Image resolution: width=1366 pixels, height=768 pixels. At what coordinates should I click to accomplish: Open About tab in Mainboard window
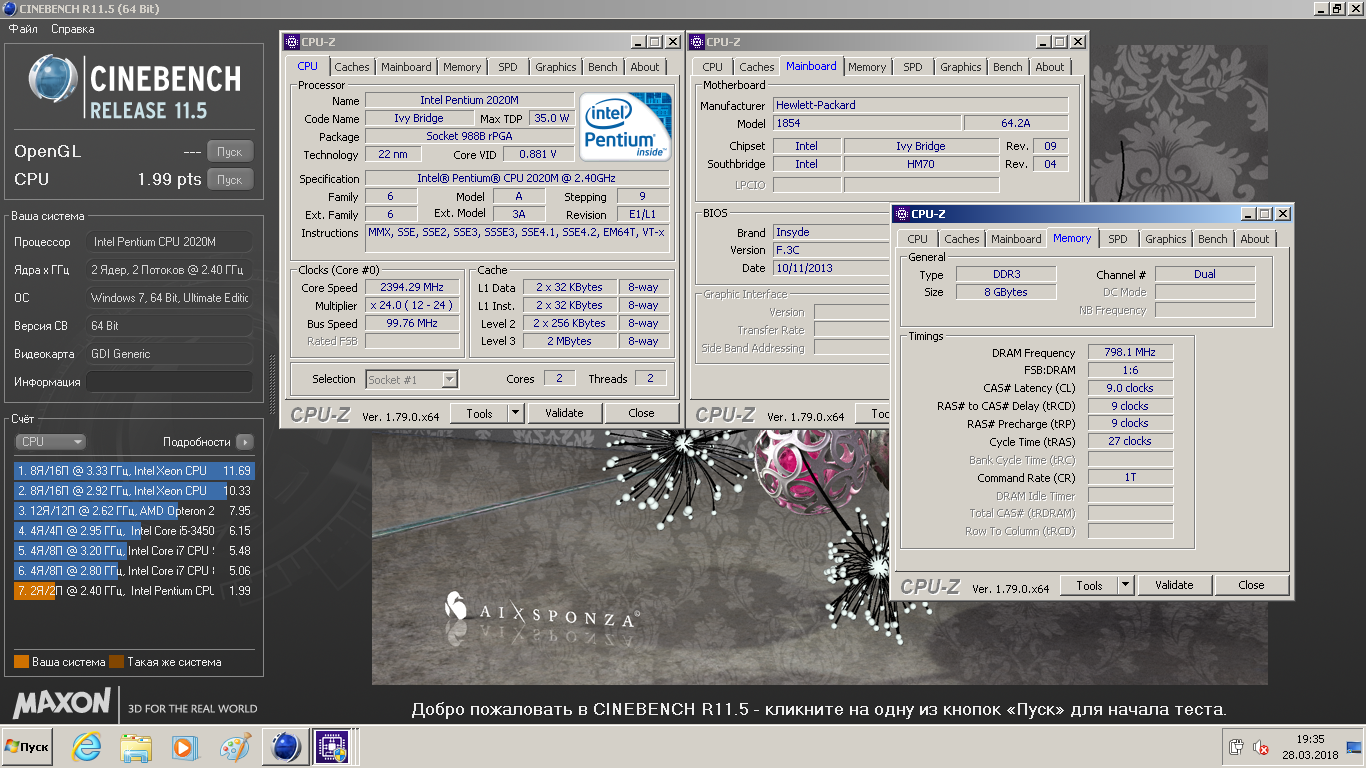[x=1050, y=67]
